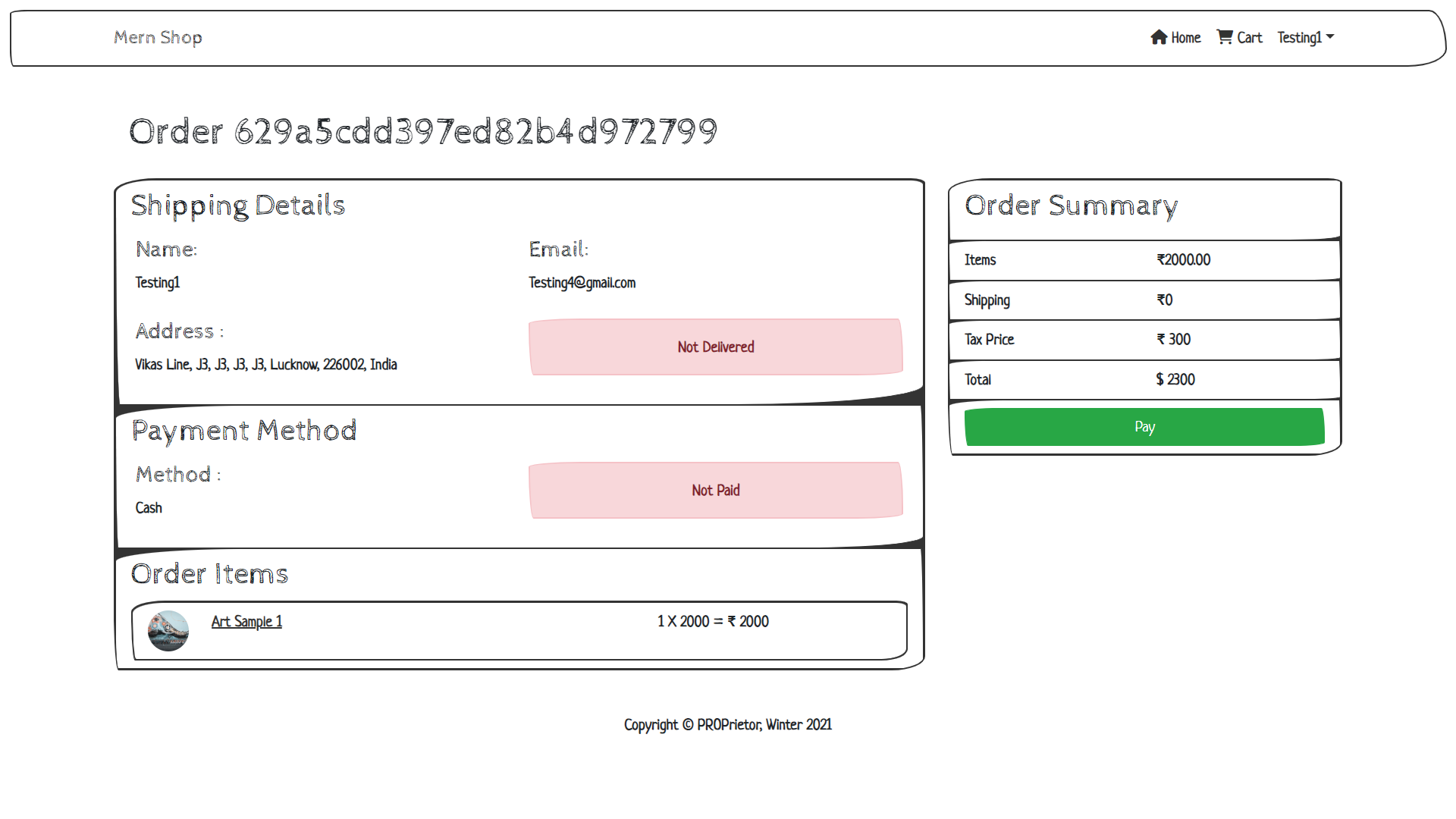Screen dimensions: 1456x819
Task: Click the Testing4@gmail.com email text
Action: pos(582,283)
